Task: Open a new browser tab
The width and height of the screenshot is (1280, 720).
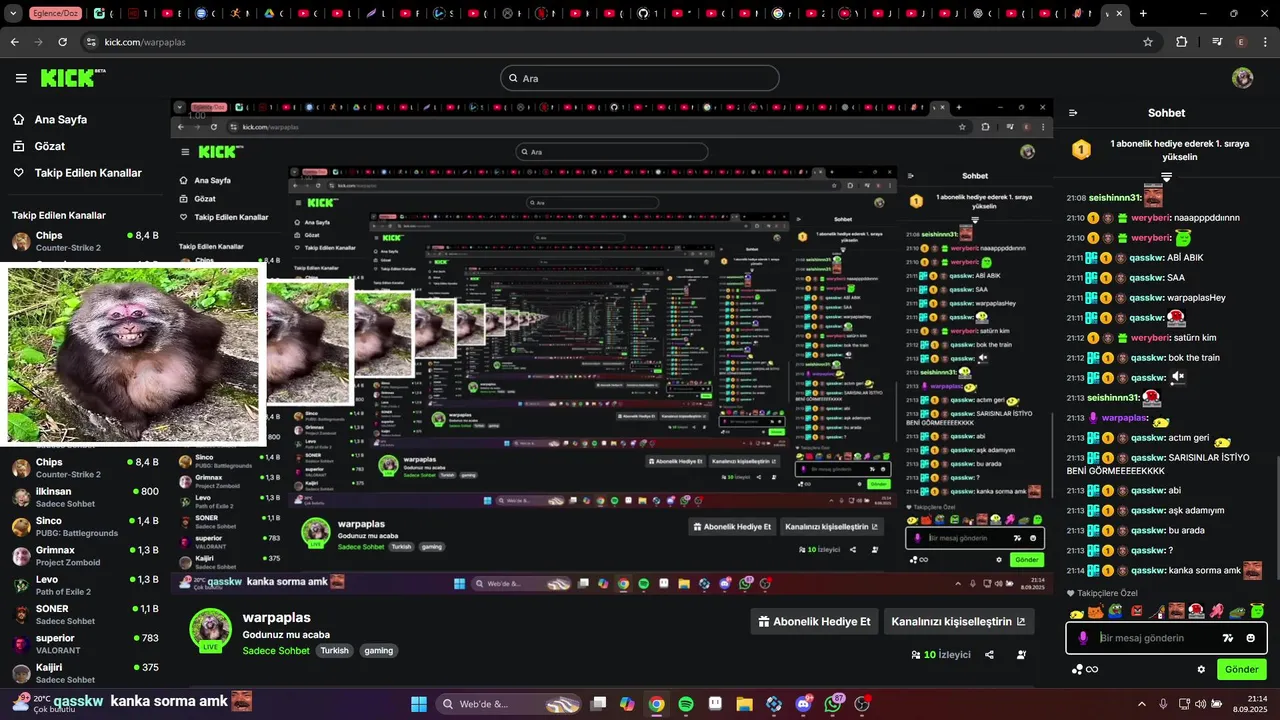Action: click(1143, 14)
